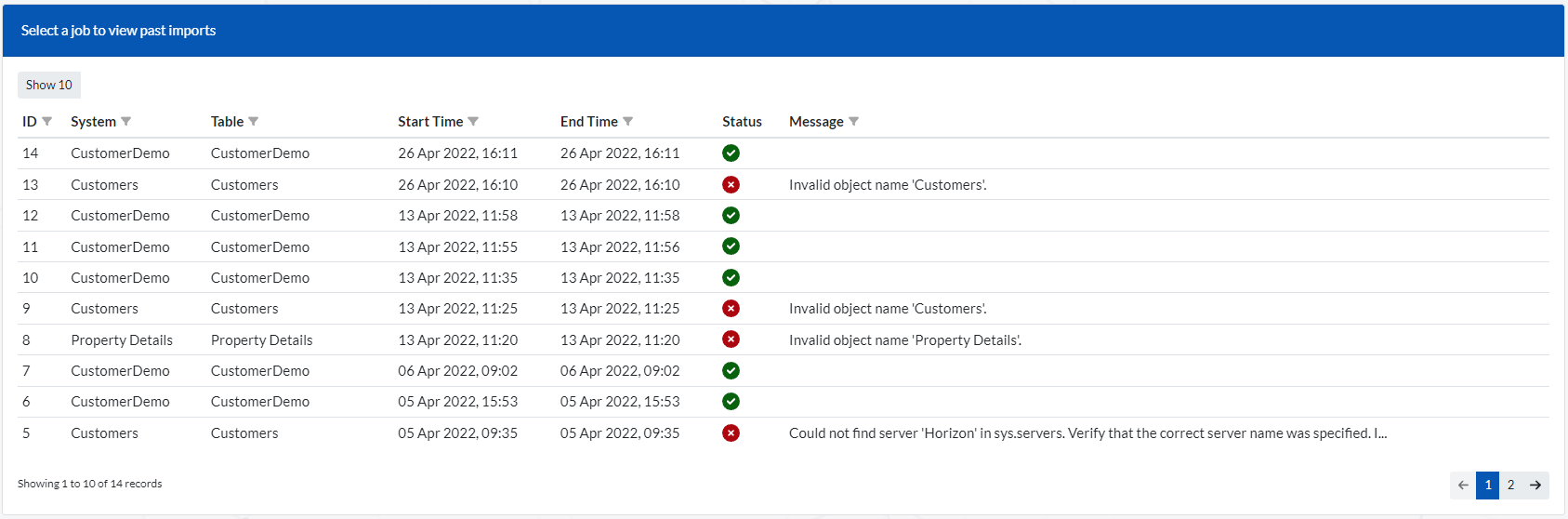Go to the previous page arrow
The height and width of the screenshot is (519, 1568).
pos(1463,485)
